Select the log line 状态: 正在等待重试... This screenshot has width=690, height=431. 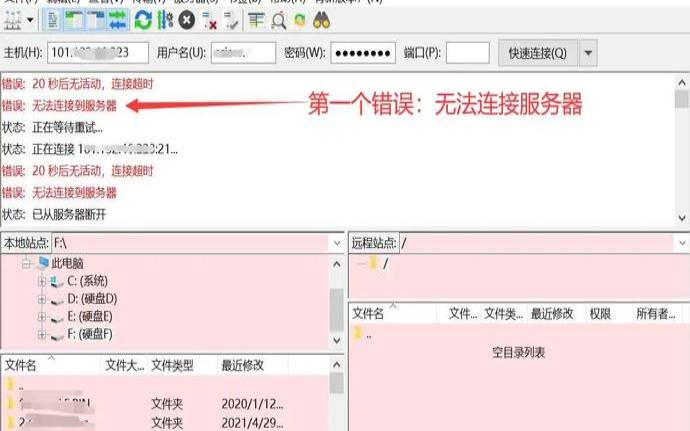click(52, 128)
